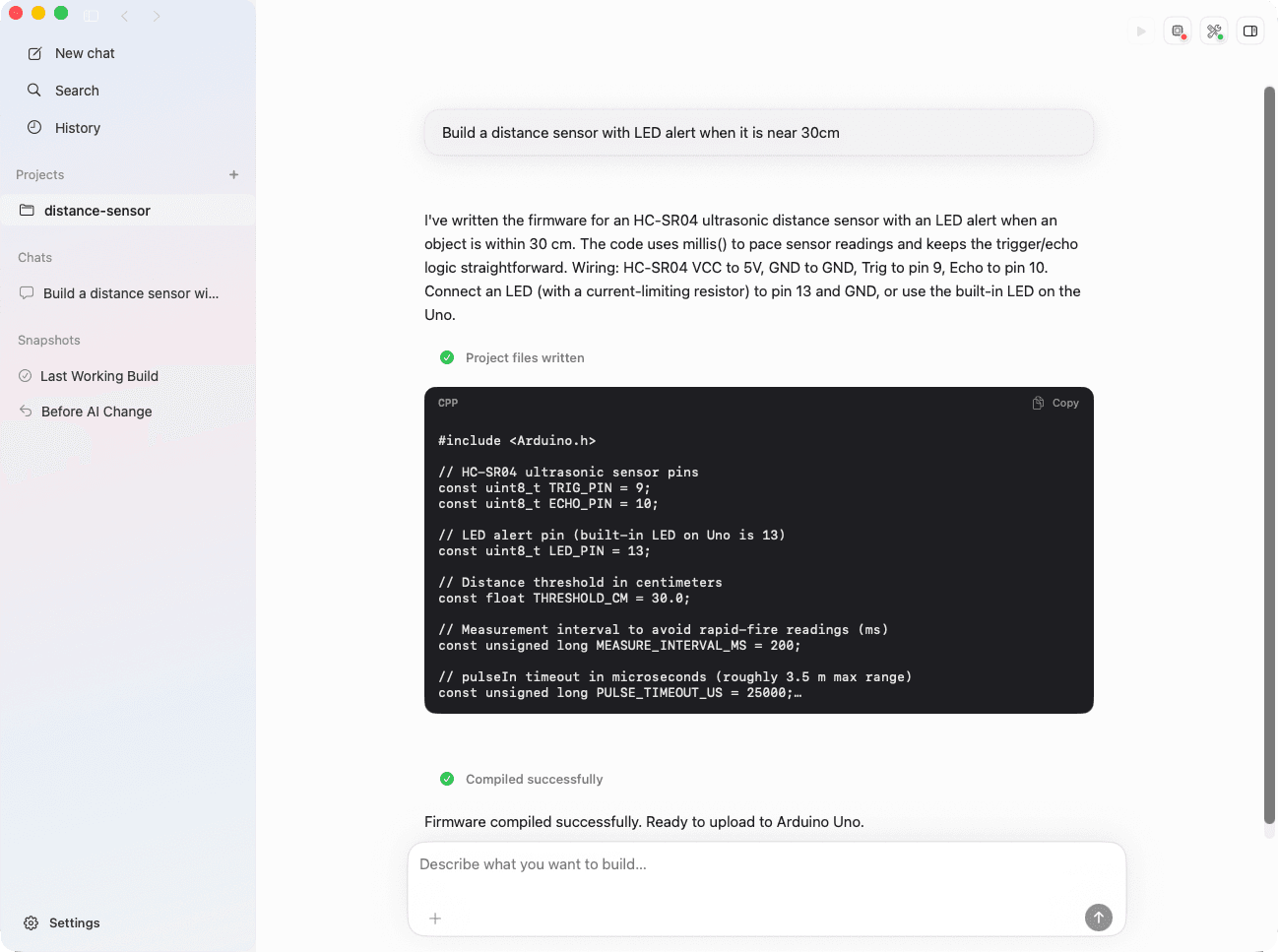The height and width of the screenshot is (952, 1278).
Task: Click the 'Project files written' green check
Action: point(447,357)
